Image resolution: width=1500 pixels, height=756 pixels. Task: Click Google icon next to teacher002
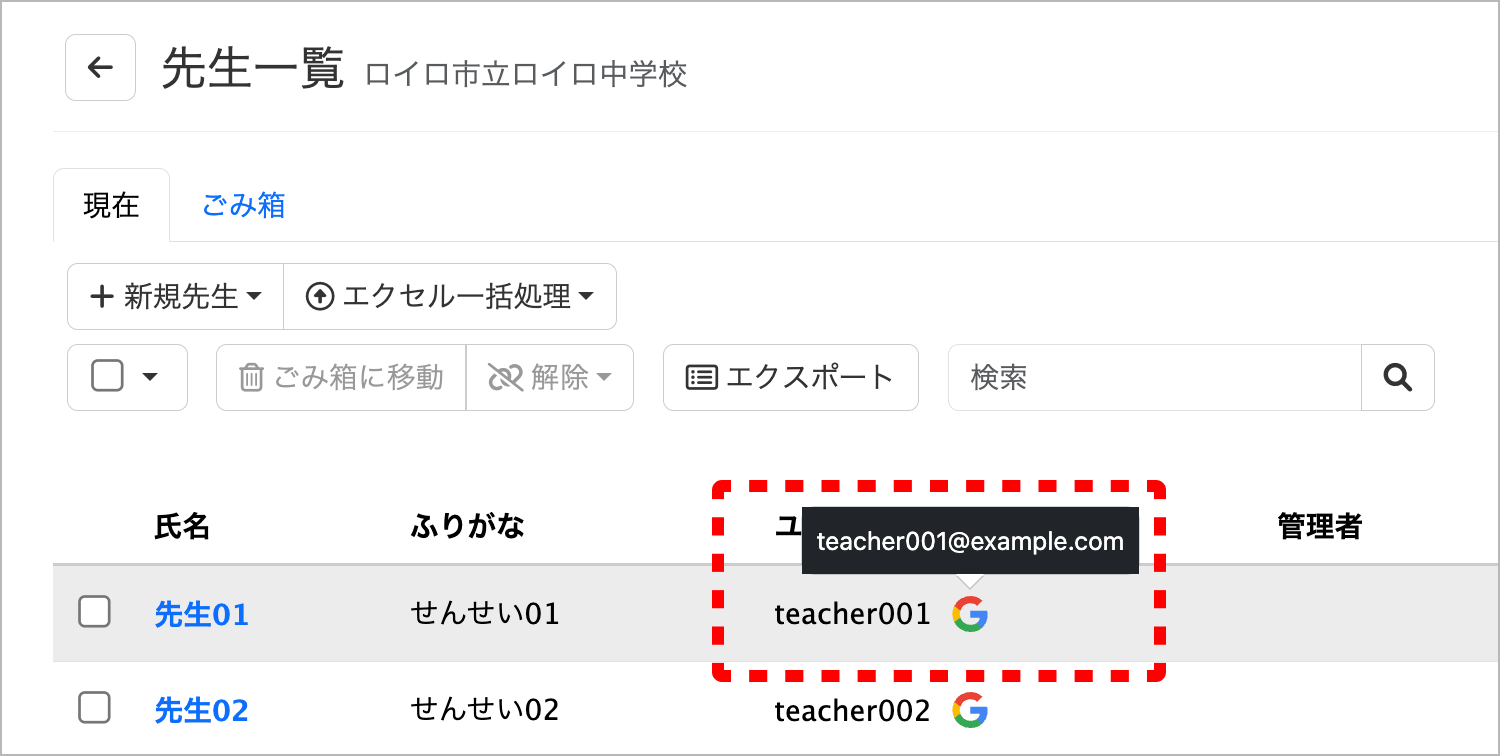pos(970,710)
